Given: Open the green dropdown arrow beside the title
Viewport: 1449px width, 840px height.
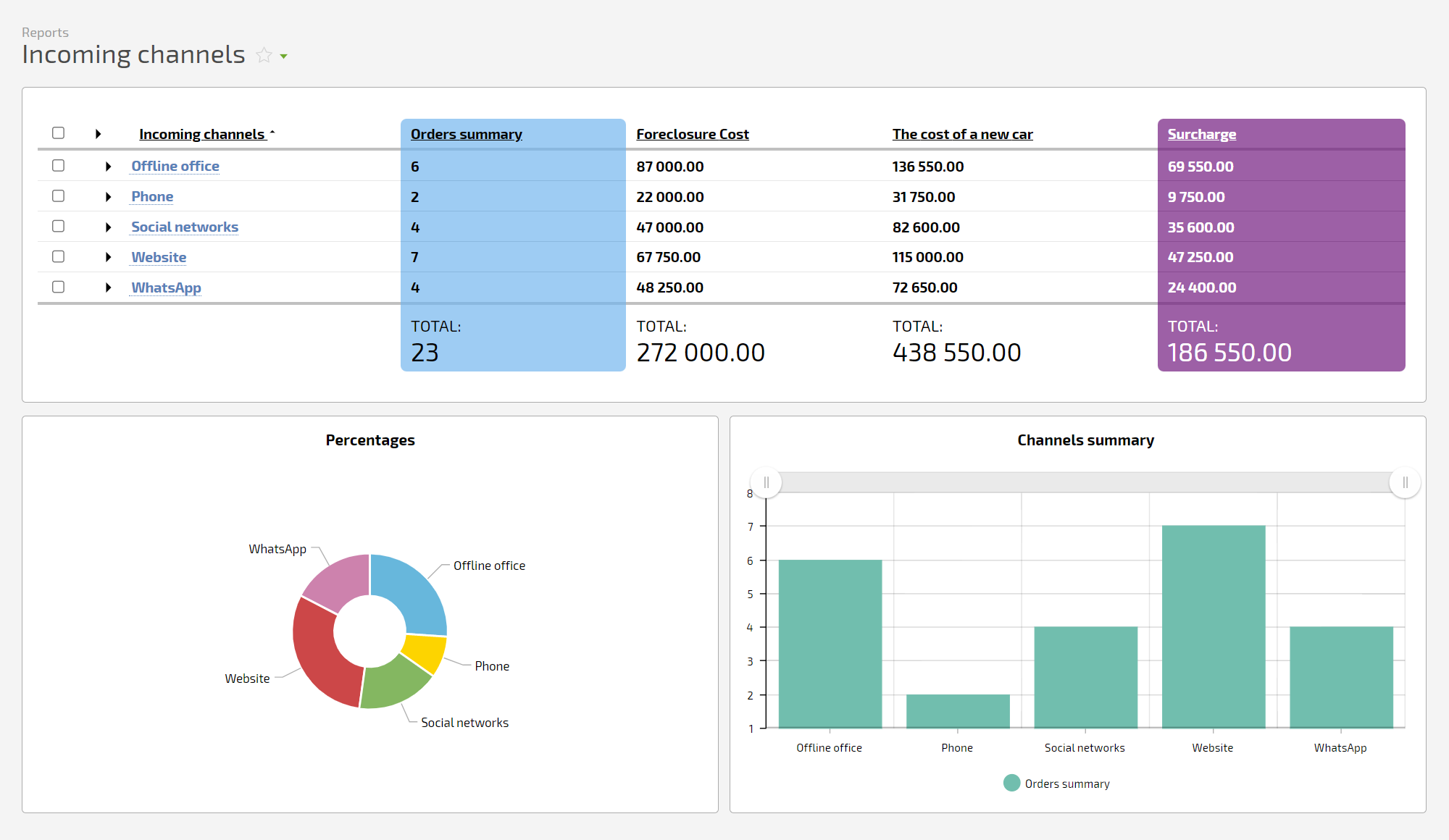Looking at the screenshot, I should (x=284, y=56).
